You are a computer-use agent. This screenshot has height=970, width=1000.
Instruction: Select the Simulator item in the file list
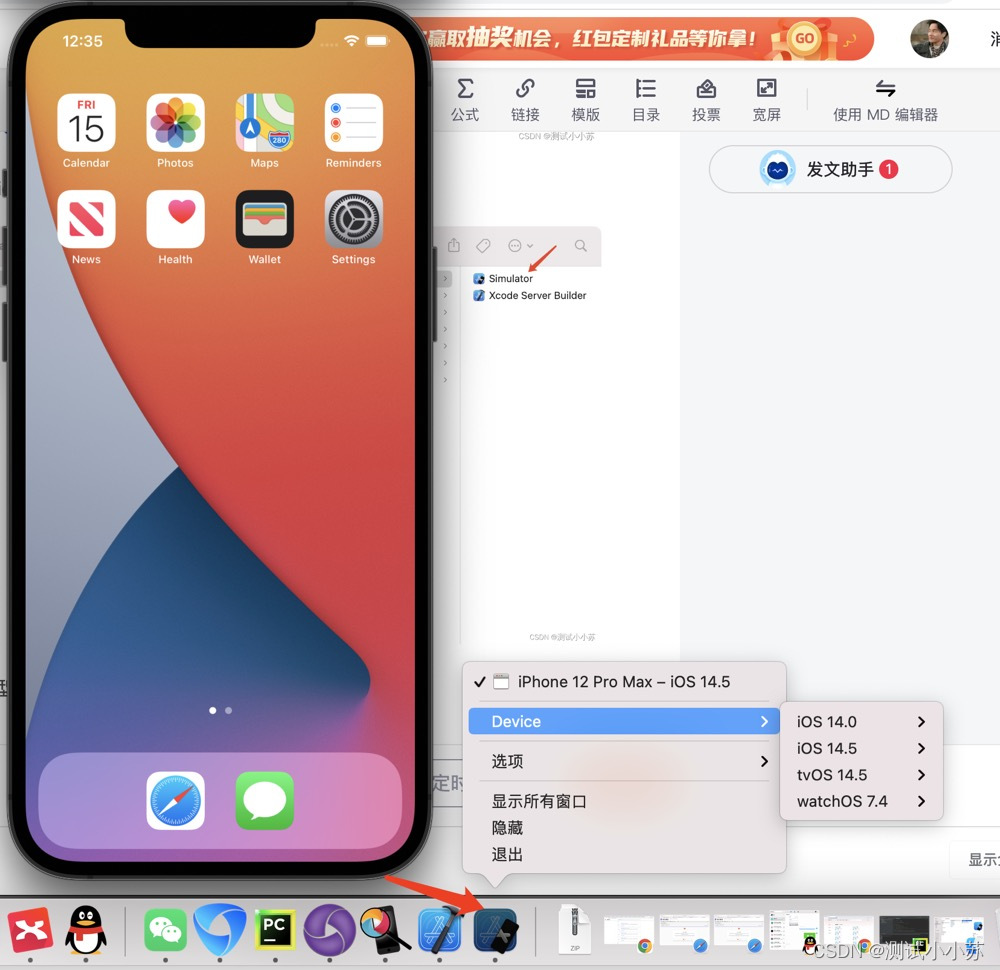(503, 279)
